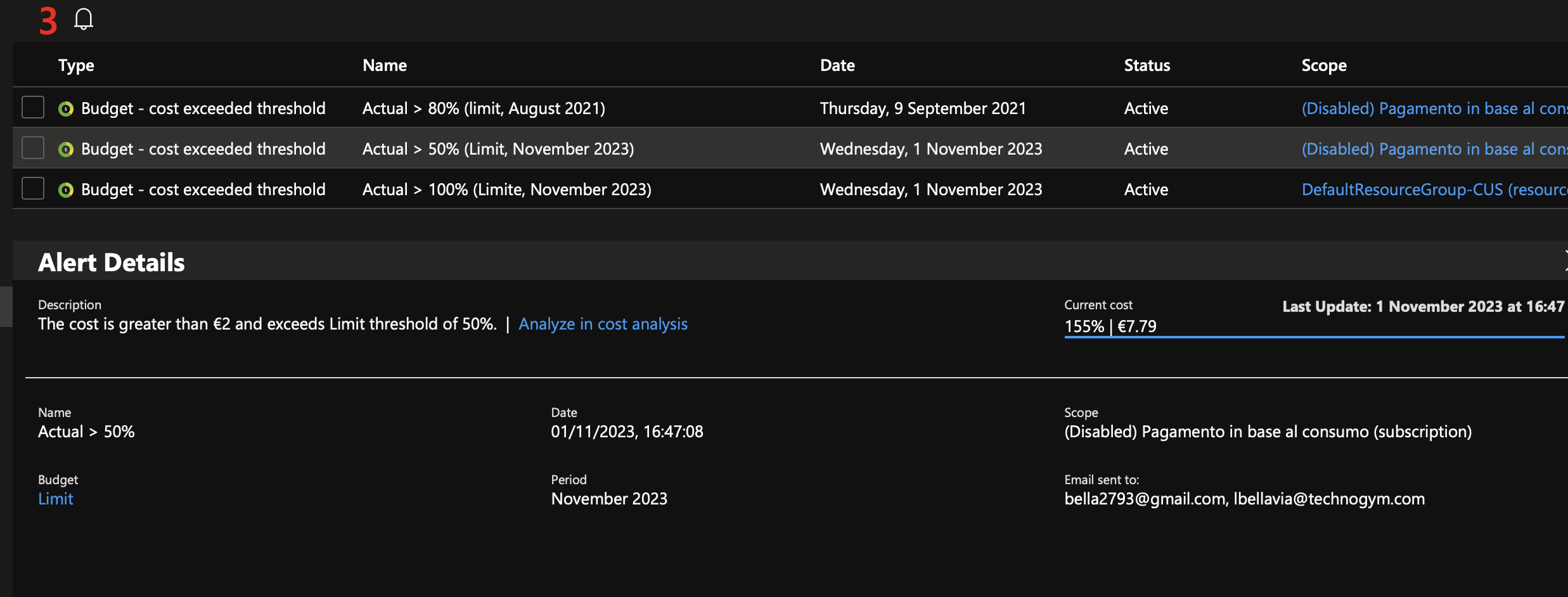1568x597 pixels.
Task: Open Analyze in cost analysis link
Action: [x=603, y=324]
